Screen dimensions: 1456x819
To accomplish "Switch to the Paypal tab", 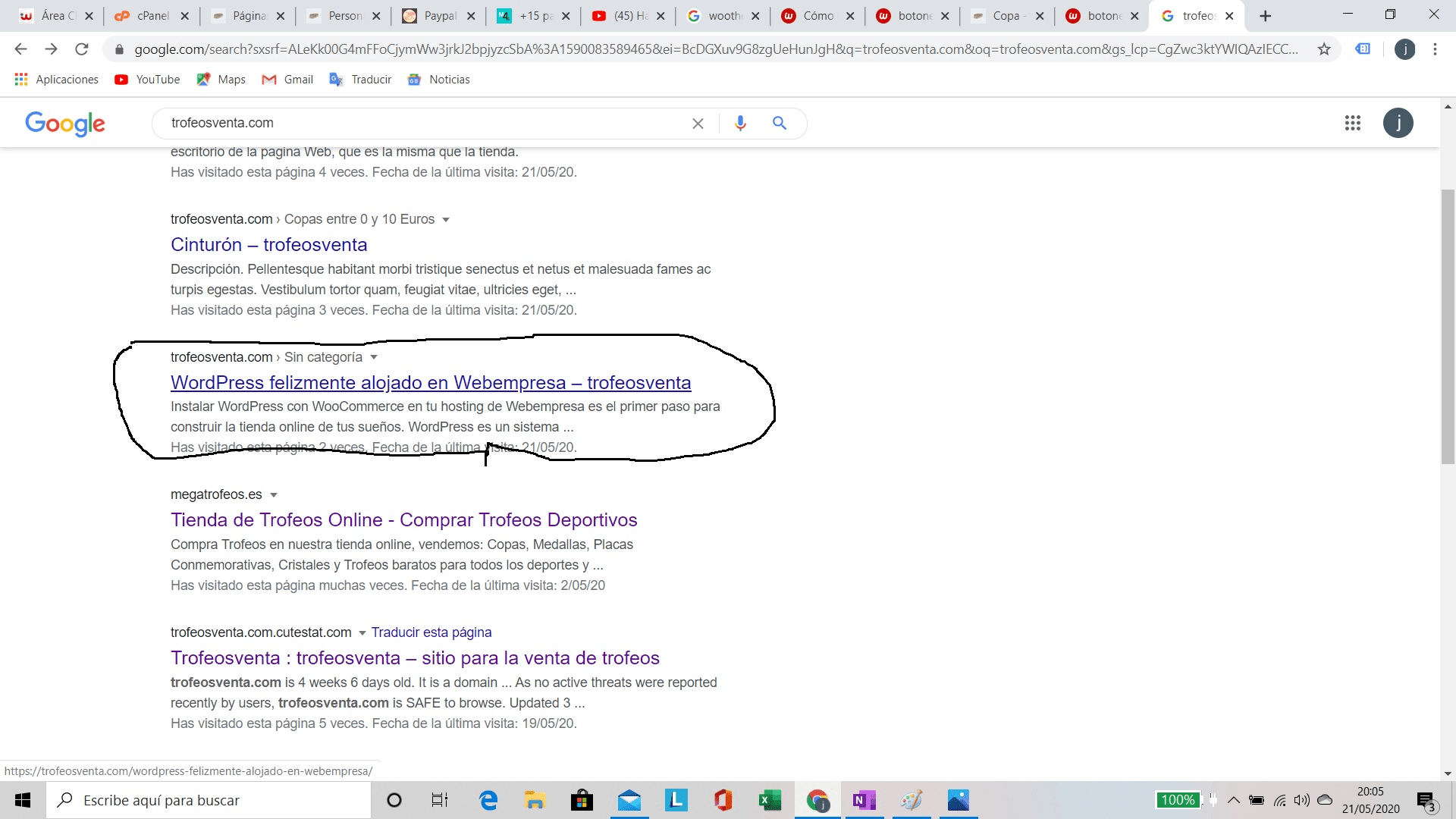I will coord(438,16).
